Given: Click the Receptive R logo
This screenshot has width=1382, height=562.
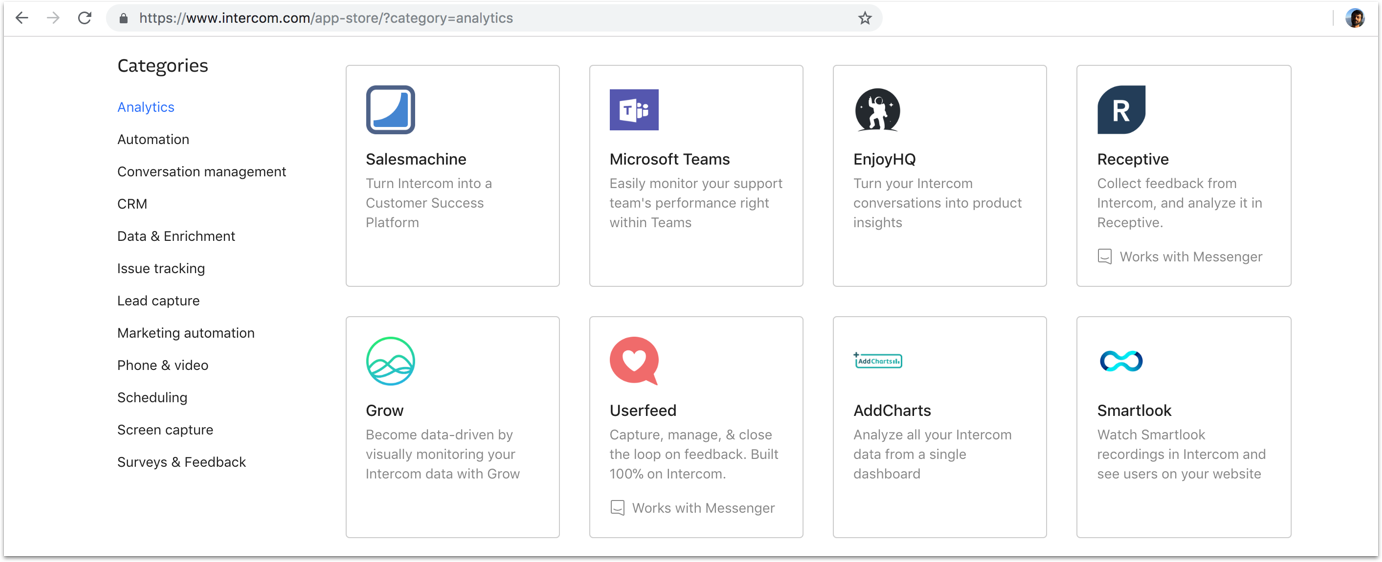Looking at the screenshot, I should (x=1121, y=110).
